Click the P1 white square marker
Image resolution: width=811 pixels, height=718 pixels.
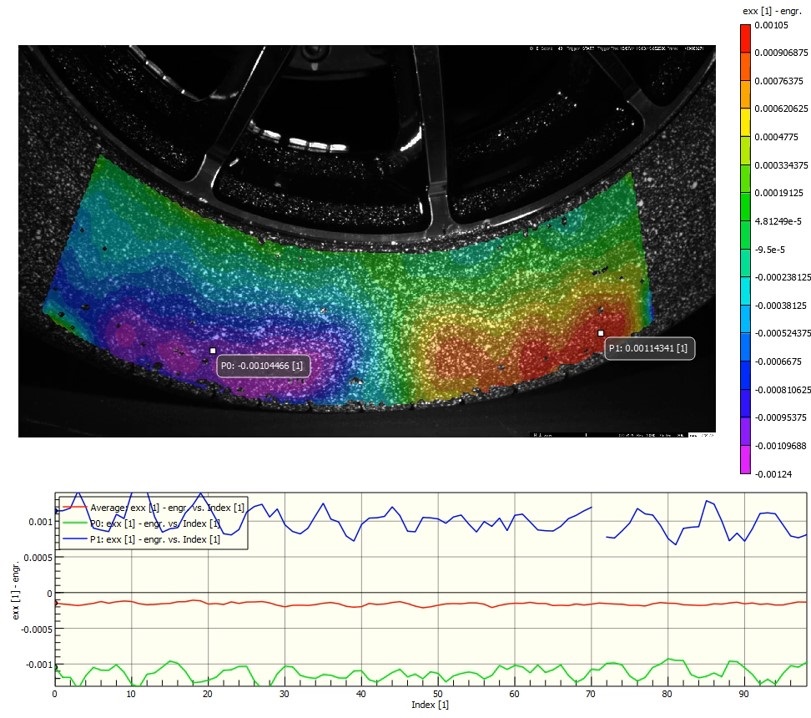[x=601, y=333]
